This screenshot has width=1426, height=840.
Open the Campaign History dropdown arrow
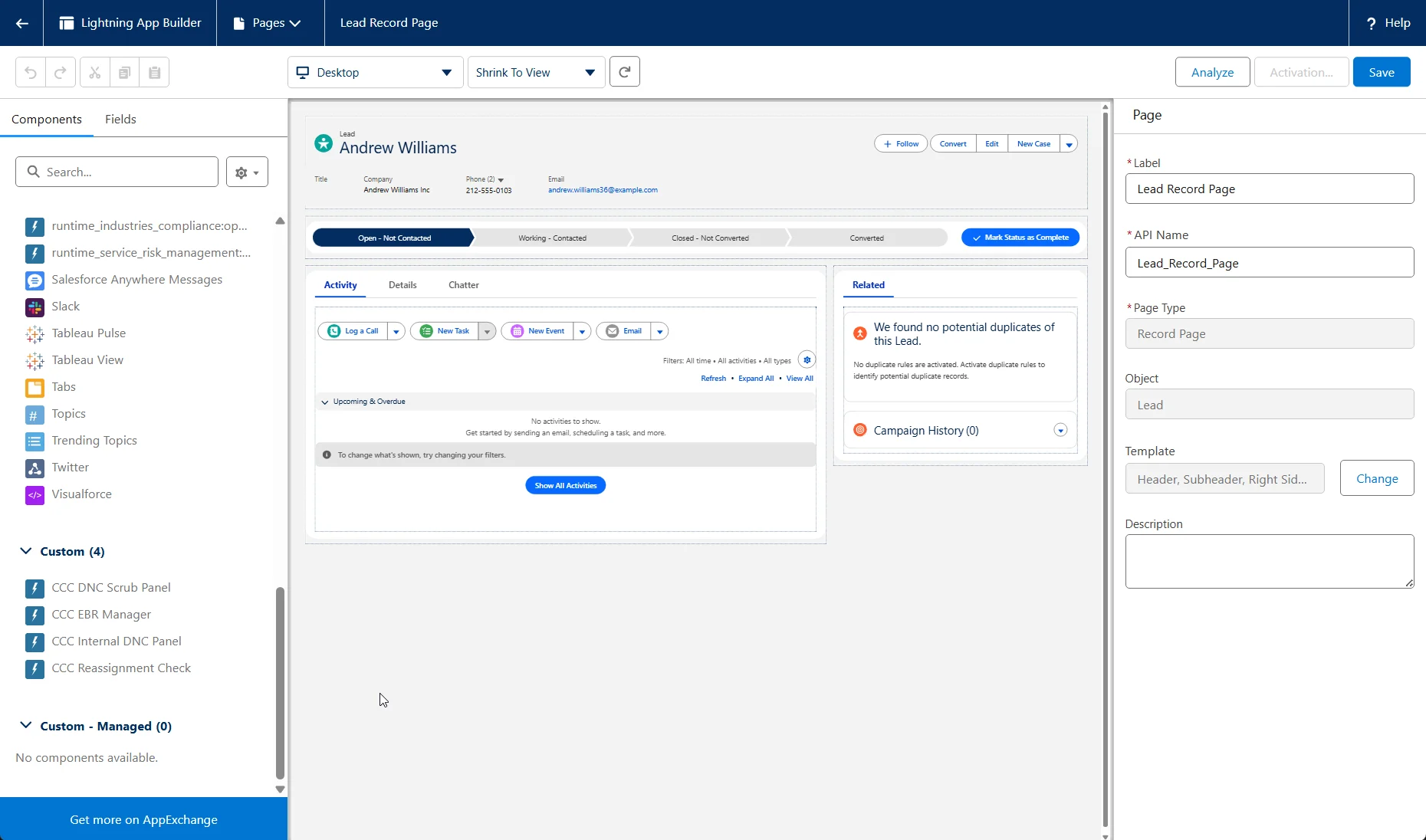(1060, 430)
